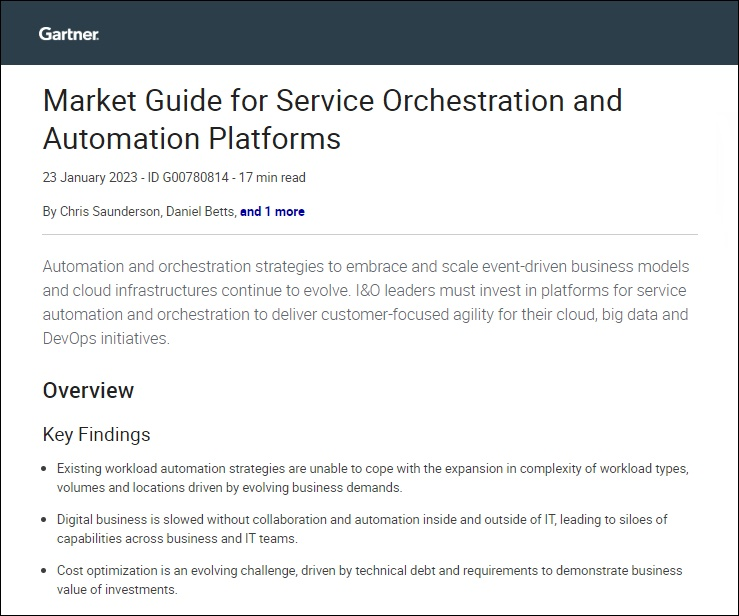
Task: Click the bullet marker before "Existing workload"
Action: coord(46,468)
